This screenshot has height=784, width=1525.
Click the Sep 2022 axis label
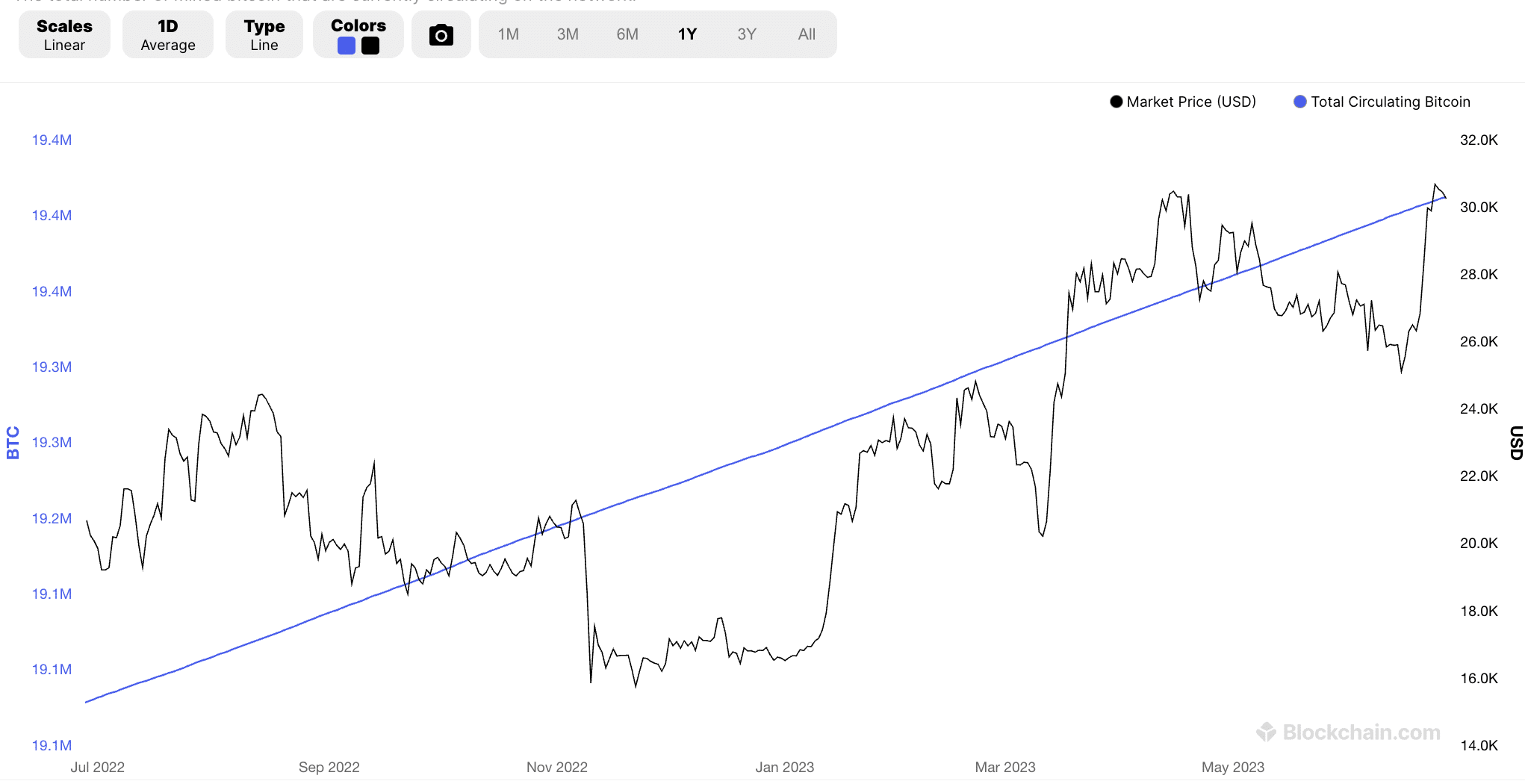pyautogui.click(x=329, y=767)
